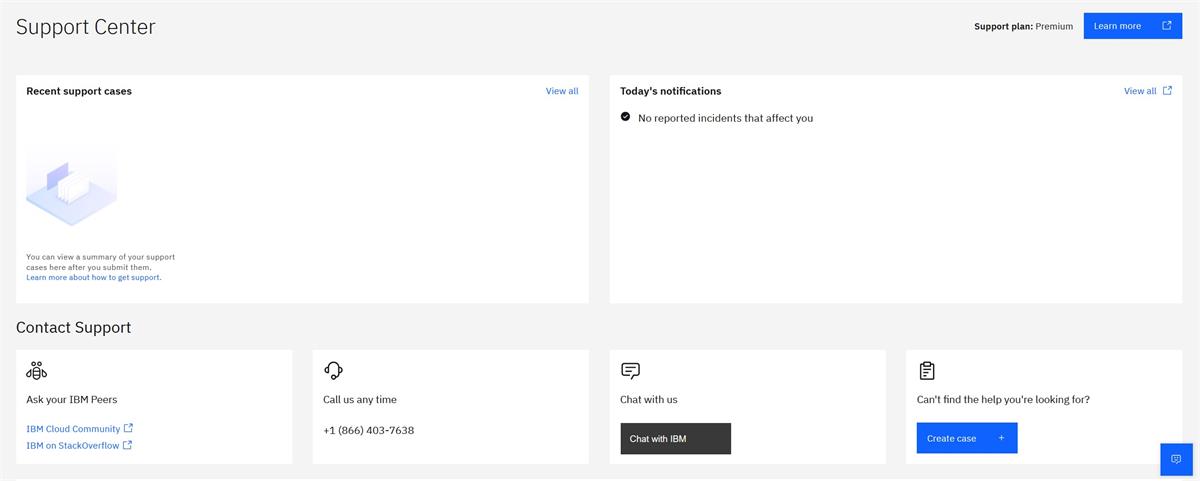1200x481 pixels.
Task: Click the Support plan: Premium label
Action: [x=1023, y=27]
